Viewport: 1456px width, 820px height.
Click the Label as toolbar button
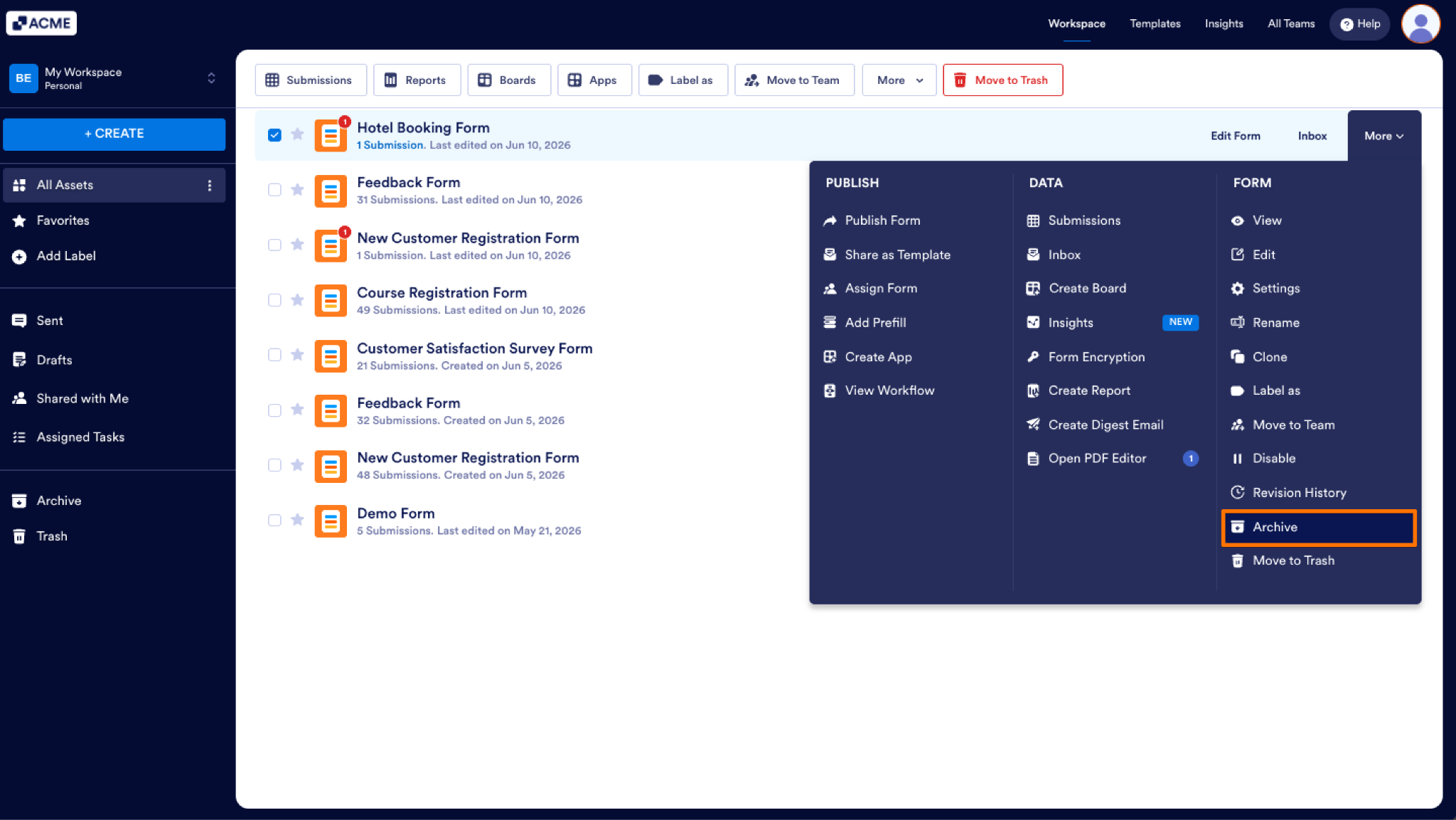[x=682, y=80]
